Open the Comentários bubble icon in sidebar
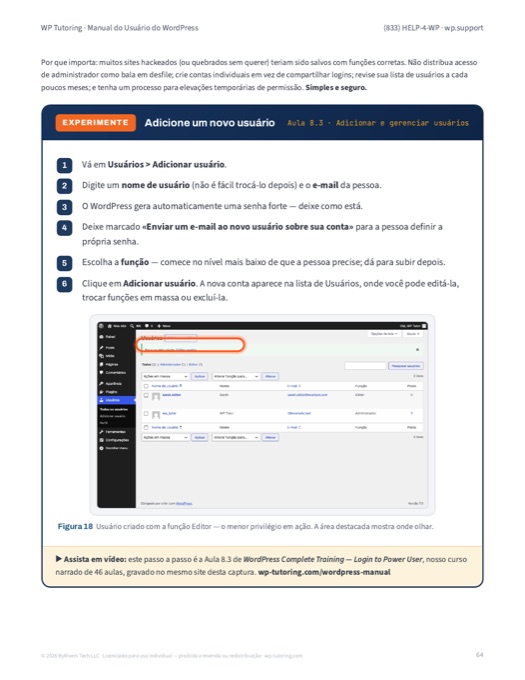 101,373
